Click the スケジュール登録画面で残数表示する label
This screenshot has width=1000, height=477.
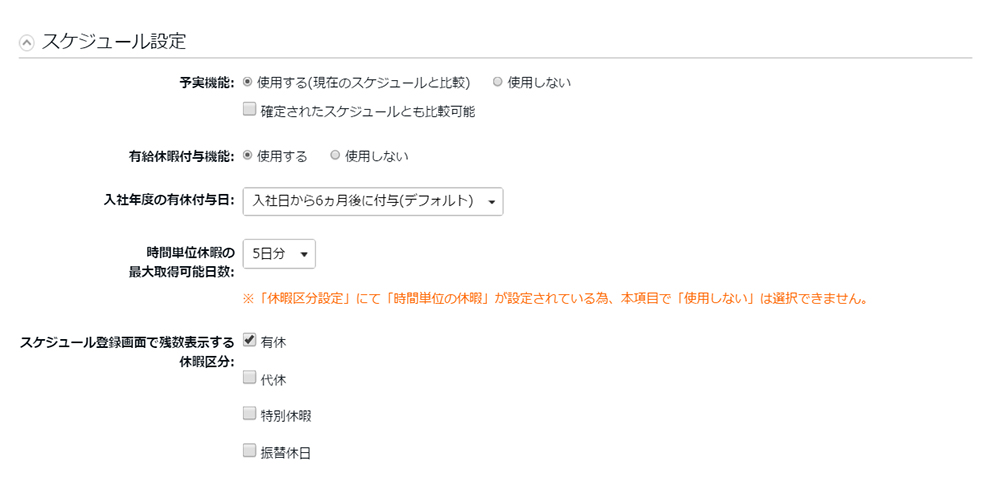click(x=127, y=343)
